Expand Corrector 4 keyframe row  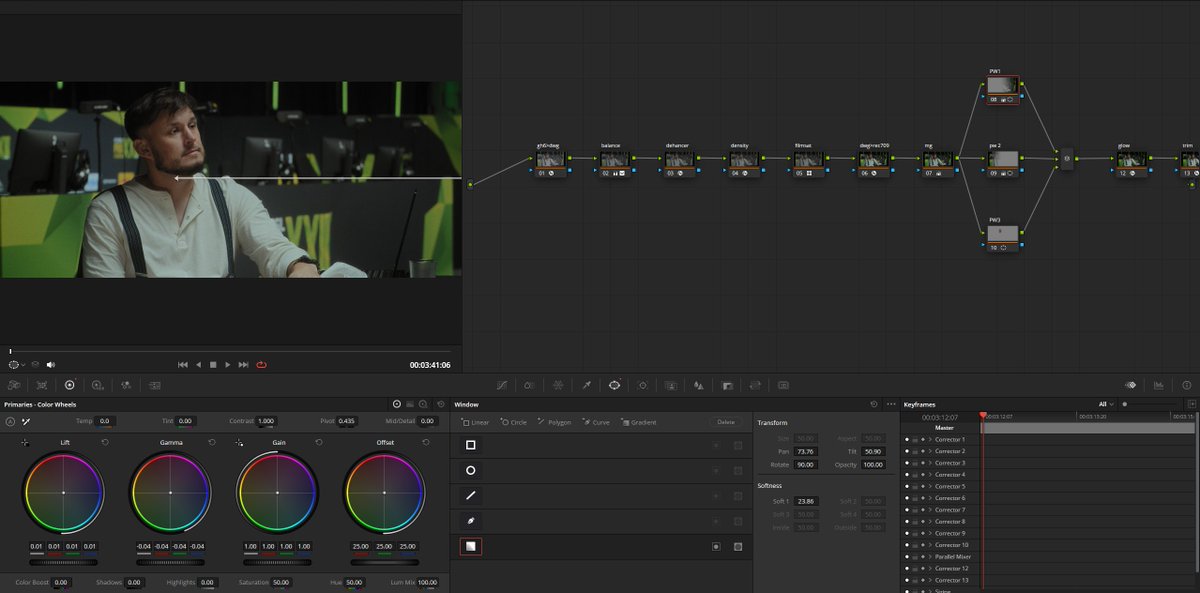[930, 475]
